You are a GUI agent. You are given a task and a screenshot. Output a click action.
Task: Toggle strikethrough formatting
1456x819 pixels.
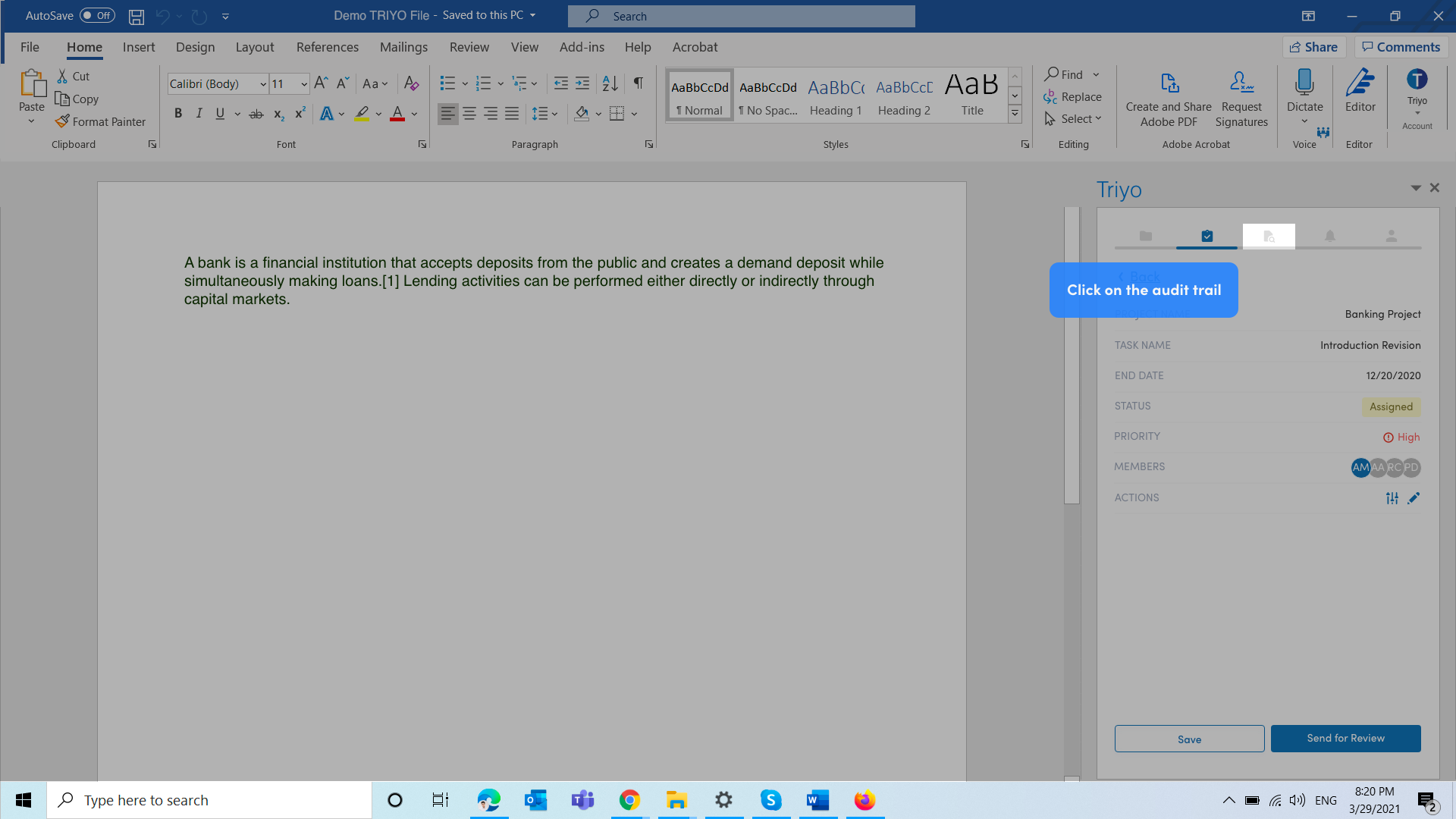(256, 114)
